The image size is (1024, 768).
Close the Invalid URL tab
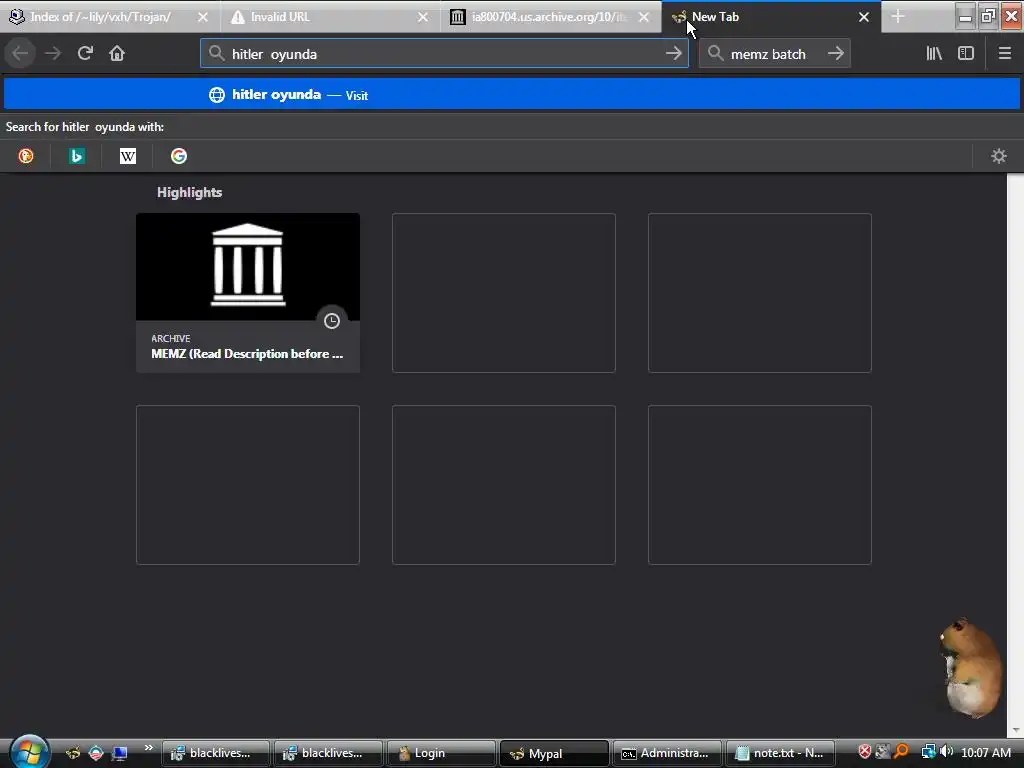point(423,17)
